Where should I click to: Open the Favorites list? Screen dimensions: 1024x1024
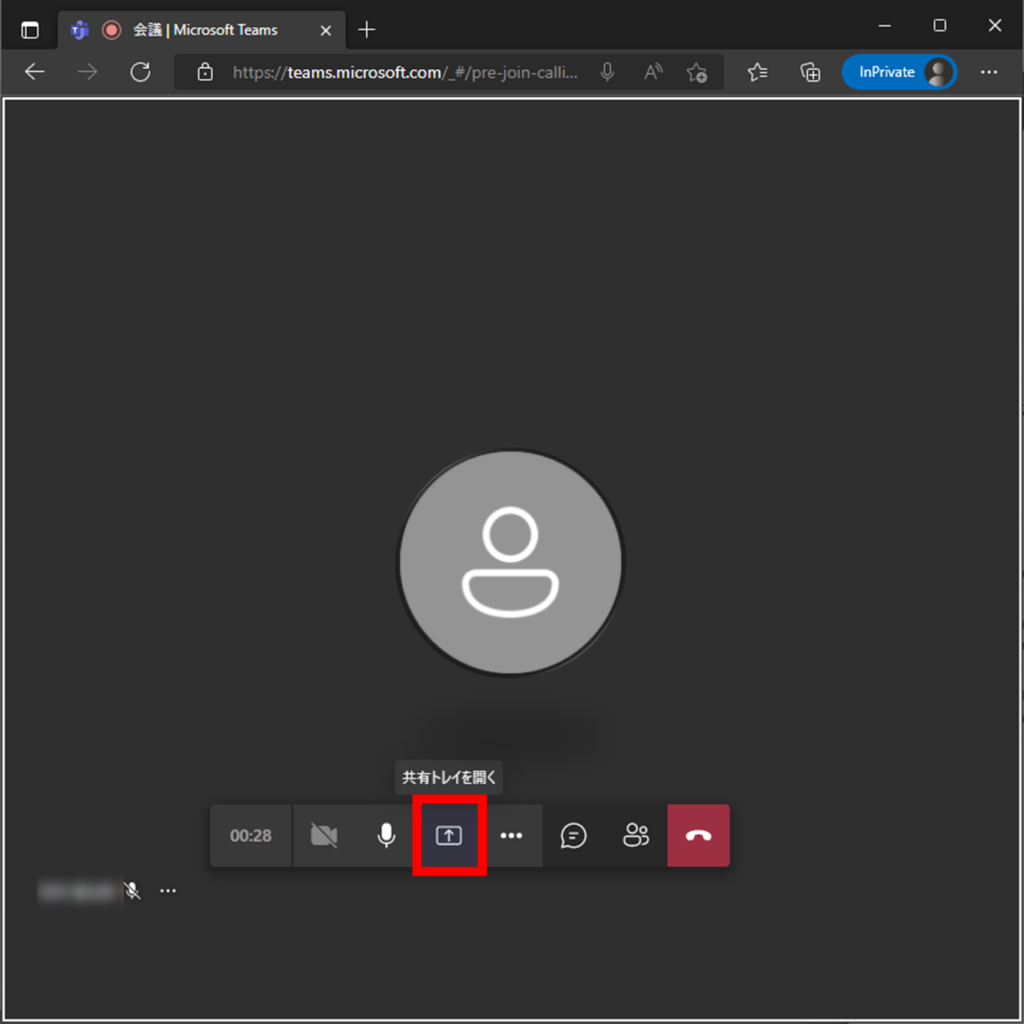pyautogui.click(x=758, y=72)
